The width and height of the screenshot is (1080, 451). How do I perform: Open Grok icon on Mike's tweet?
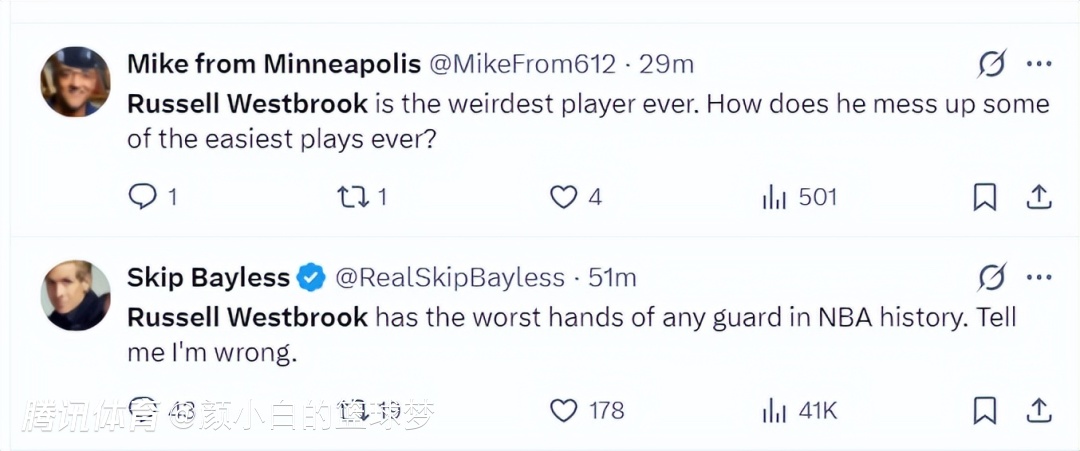tap(991, 65)
